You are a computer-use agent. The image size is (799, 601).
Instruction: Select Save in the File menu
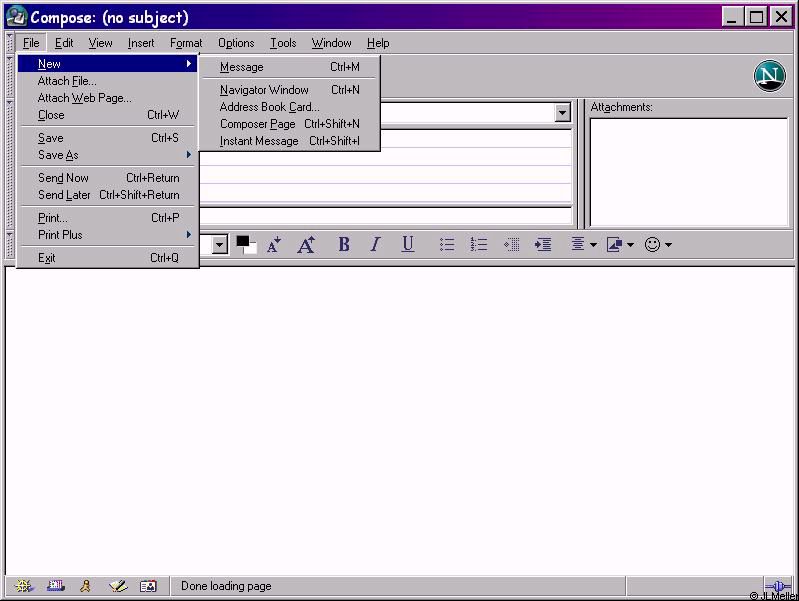pyautogui.click(x=108, y=138)
